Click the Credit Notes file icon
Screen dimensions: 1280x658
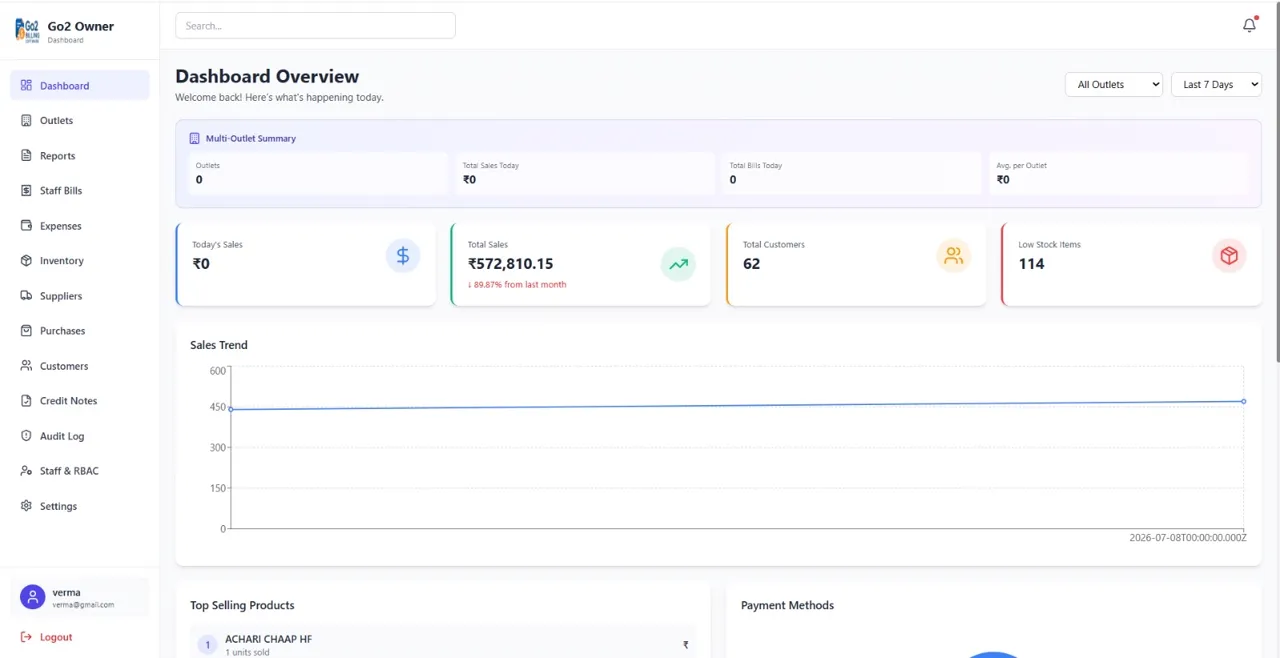[x=26, y=400]
